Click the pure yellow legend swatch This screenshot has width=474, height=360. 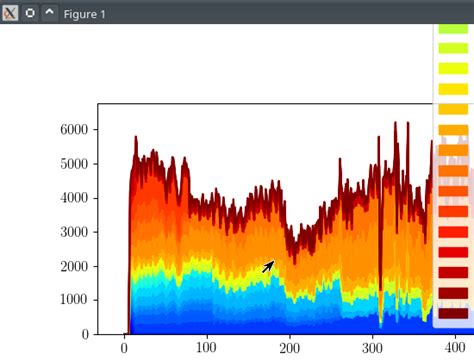(x=453, y=68)
